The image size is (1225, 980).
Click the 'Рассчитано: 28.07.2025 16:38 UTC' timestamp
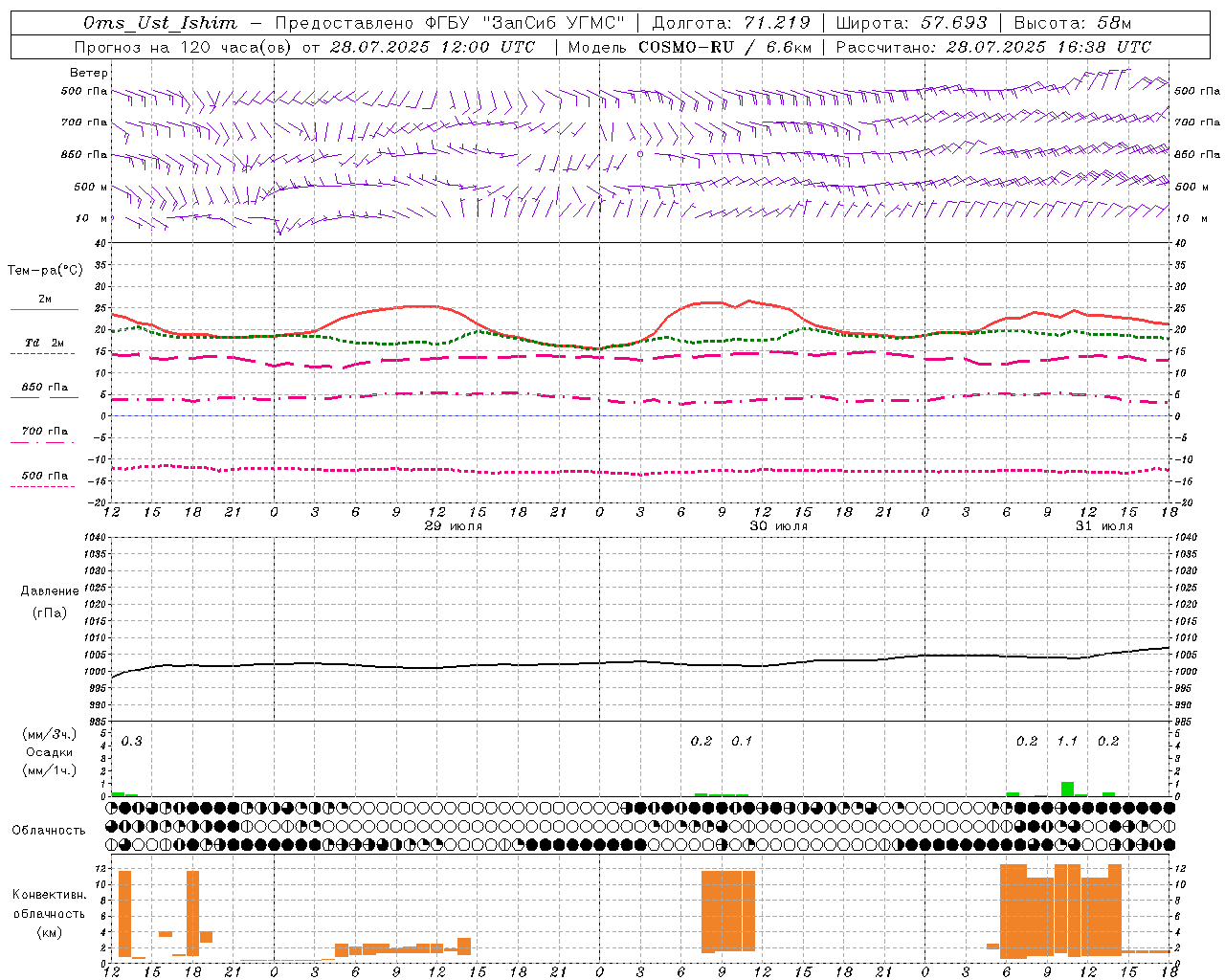pyautogui.click(x=993, y=47)
